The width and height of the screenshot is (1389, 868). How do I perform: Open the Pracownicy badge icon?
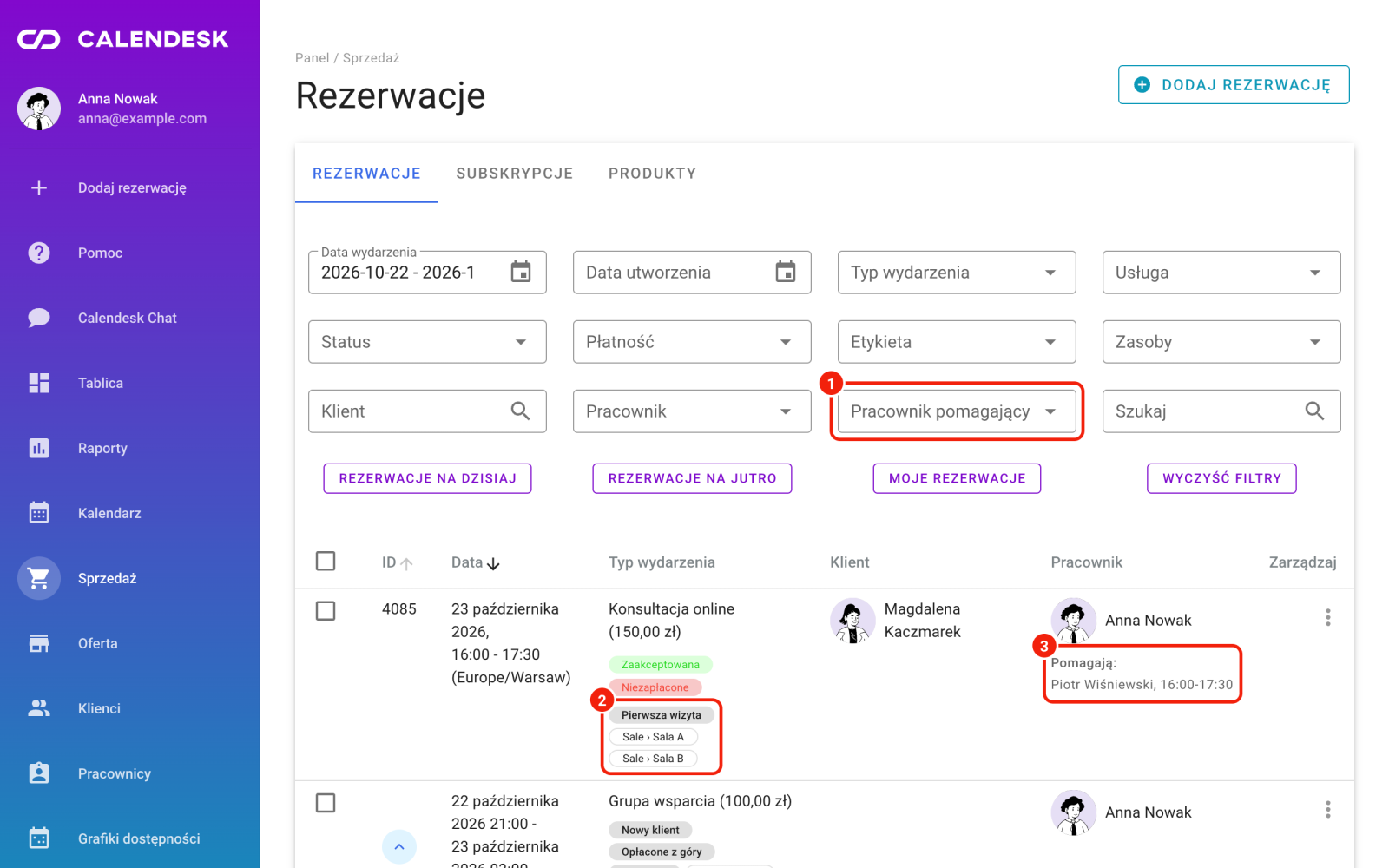click(39, 773)
